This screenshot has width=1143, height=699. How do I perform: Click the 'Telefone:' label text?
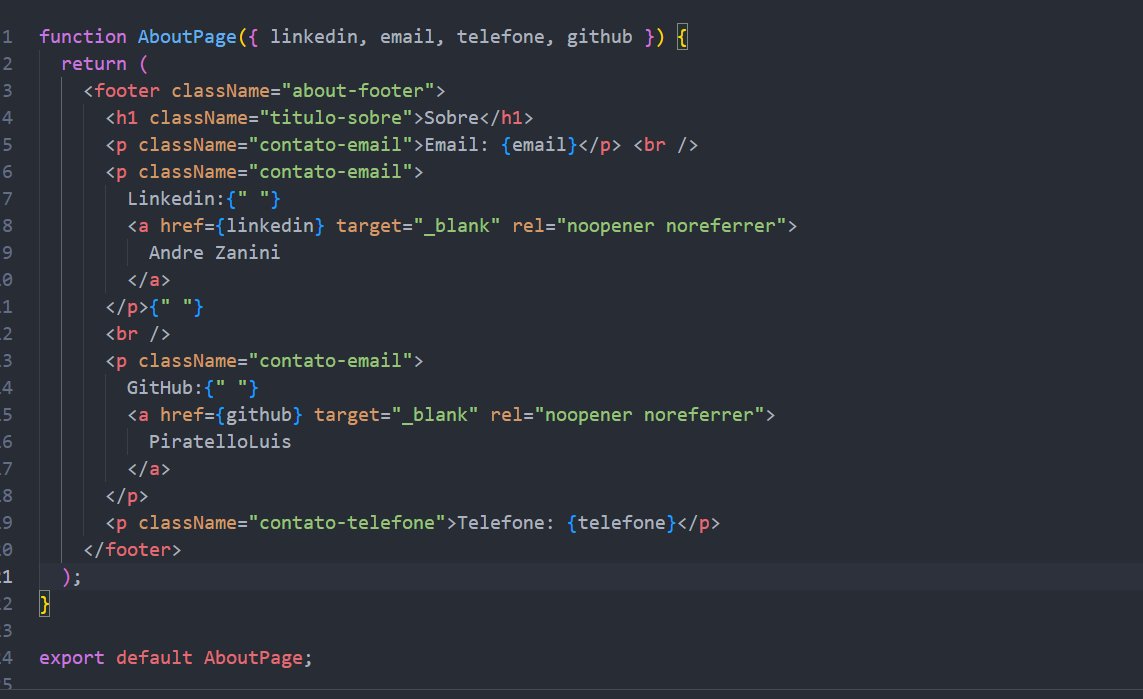click(x=506, y=523)
